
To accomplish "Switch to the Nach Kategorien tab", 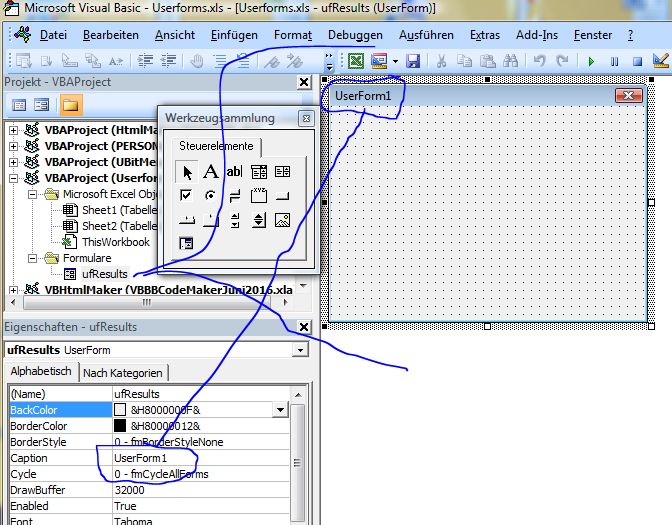I will [x=123, y=373].
